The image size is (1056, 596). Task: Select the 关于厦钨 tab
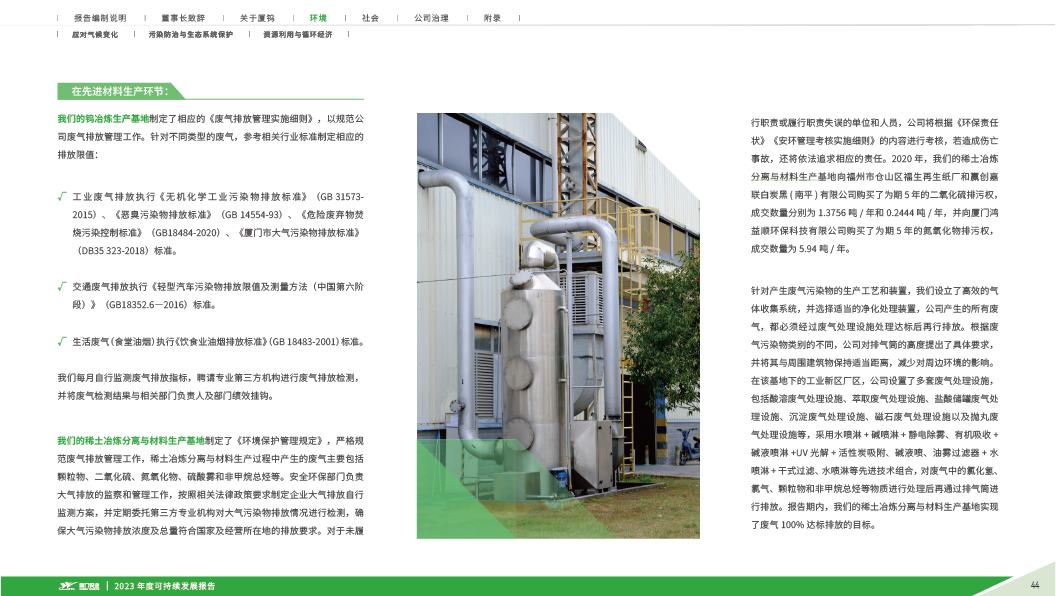tap(256, 18)
